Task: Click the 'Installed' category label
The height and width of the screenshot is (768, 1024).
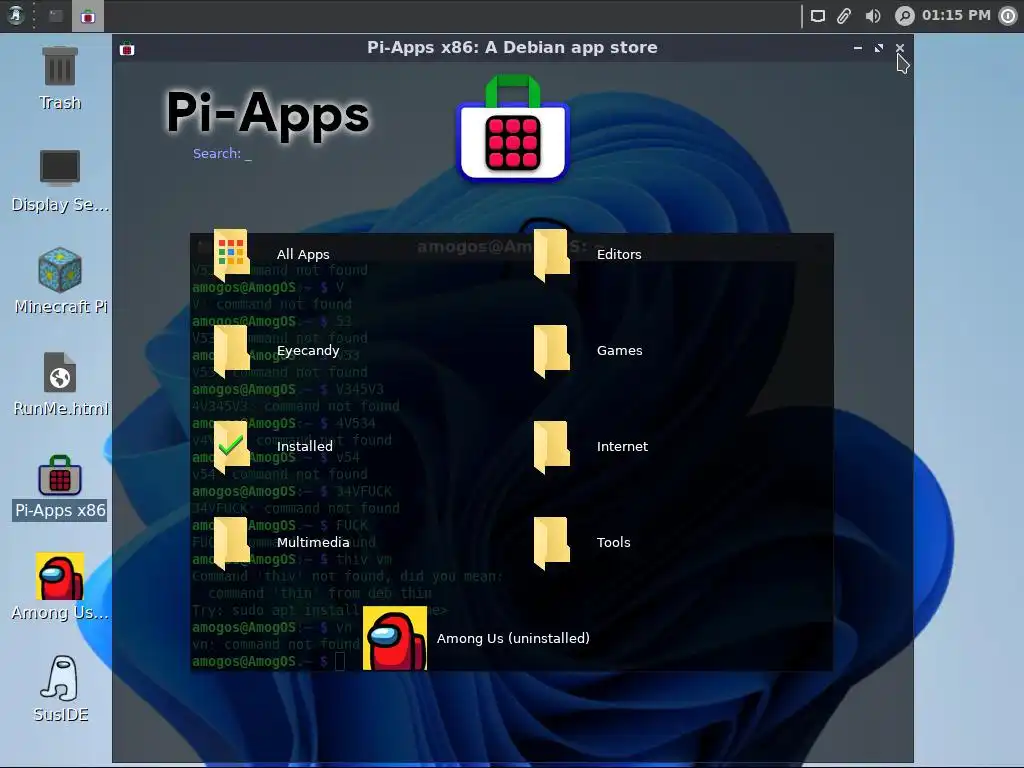Action: tap(304, 447)
